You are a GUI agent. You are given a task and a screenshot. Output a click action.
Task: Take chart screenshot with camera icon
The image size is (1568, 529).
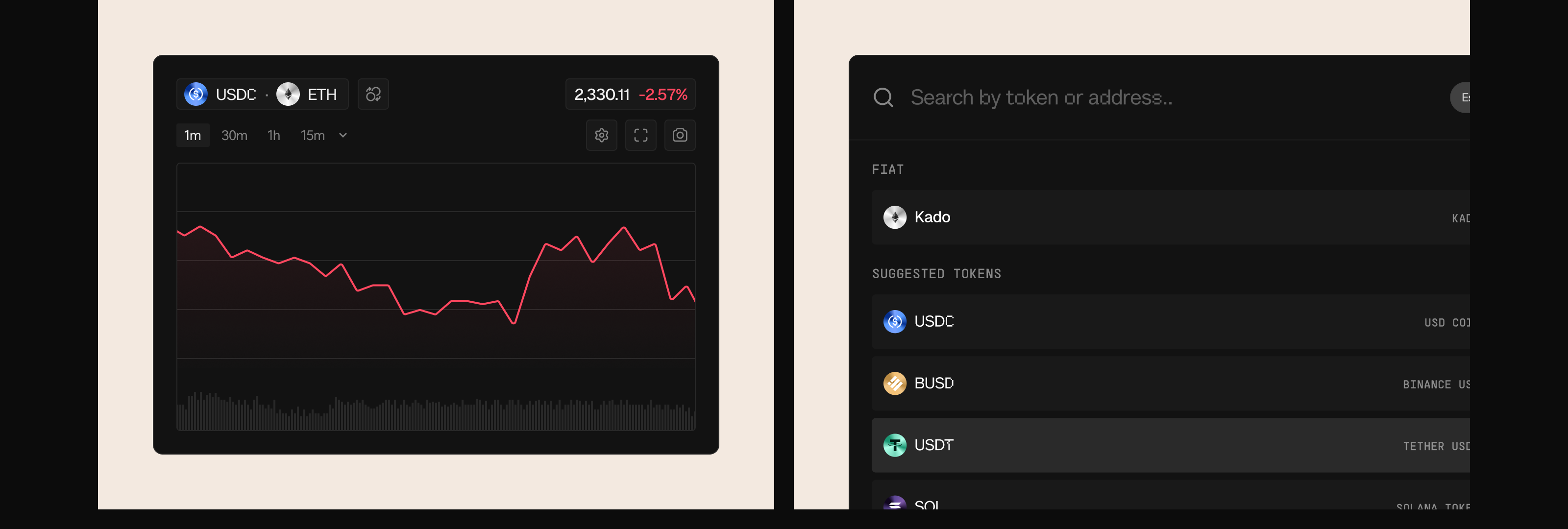[x=679, y=135]
